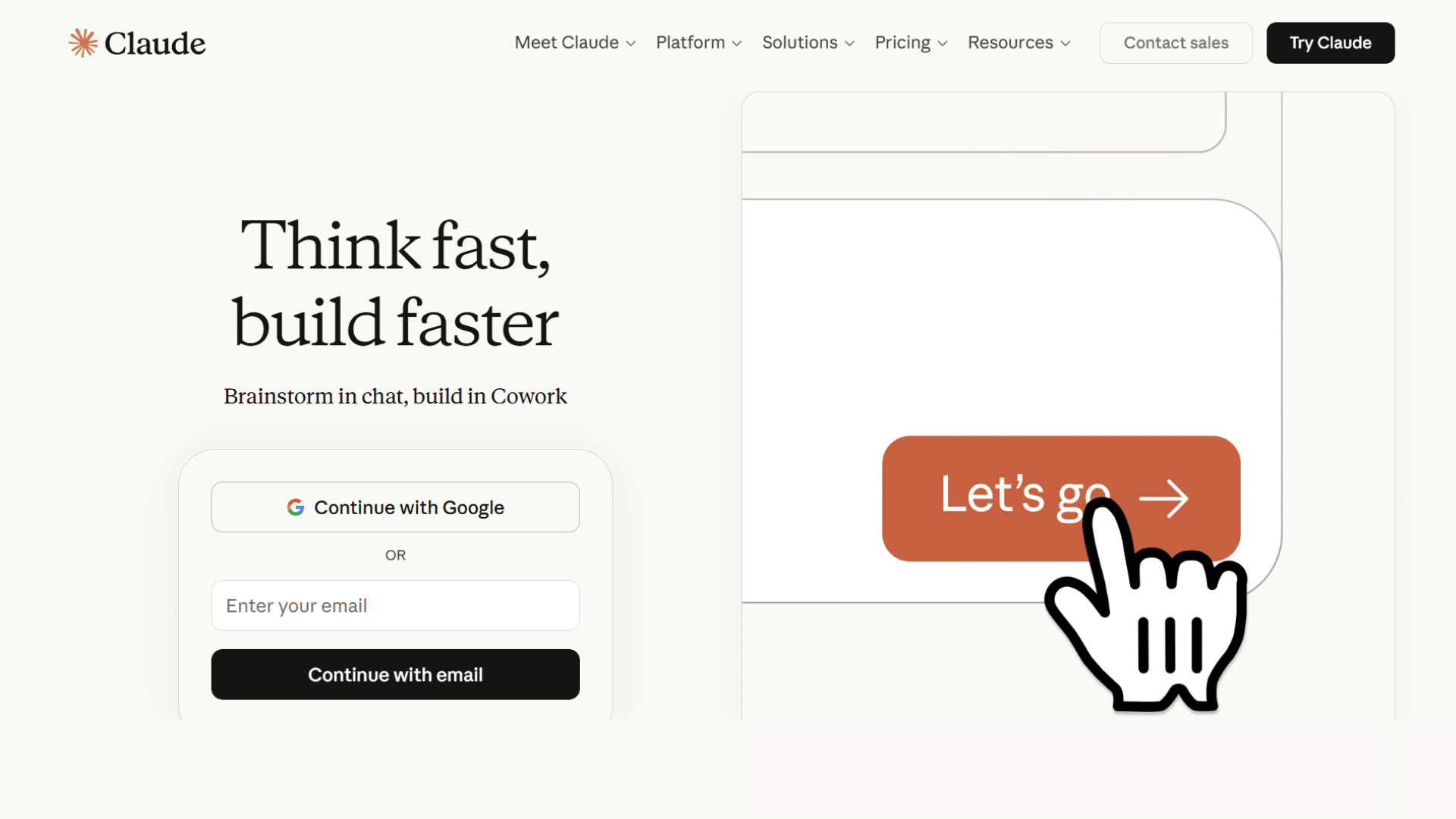The height and width of the screenshot is (819, 1456).
Task: Click the arrow icon on Let's go
Action: (x=1163, y=498)
